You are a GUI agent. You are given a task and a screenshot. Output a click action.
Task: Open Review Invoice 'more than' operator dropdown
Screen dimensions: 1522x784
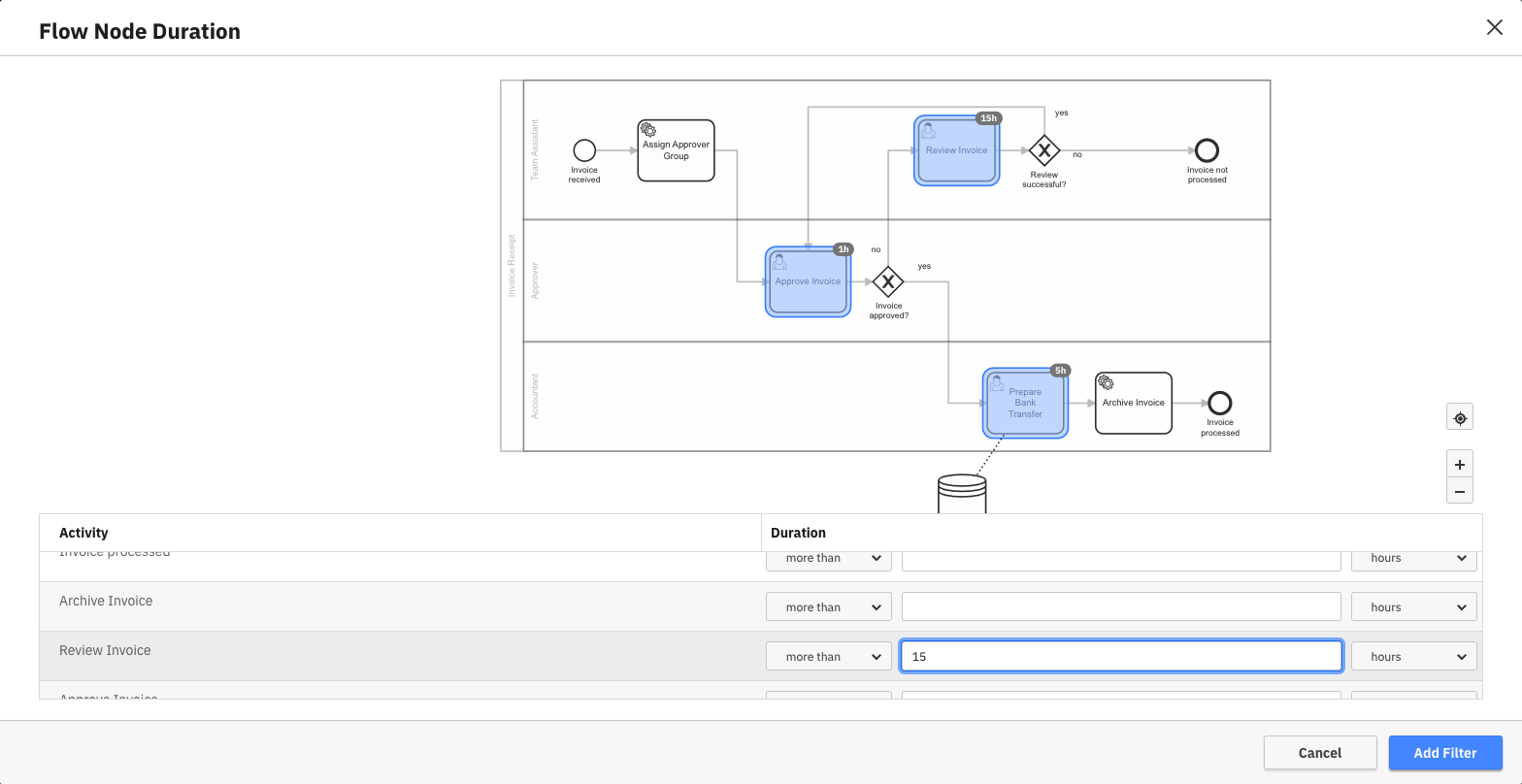click(x=829, y=657)
